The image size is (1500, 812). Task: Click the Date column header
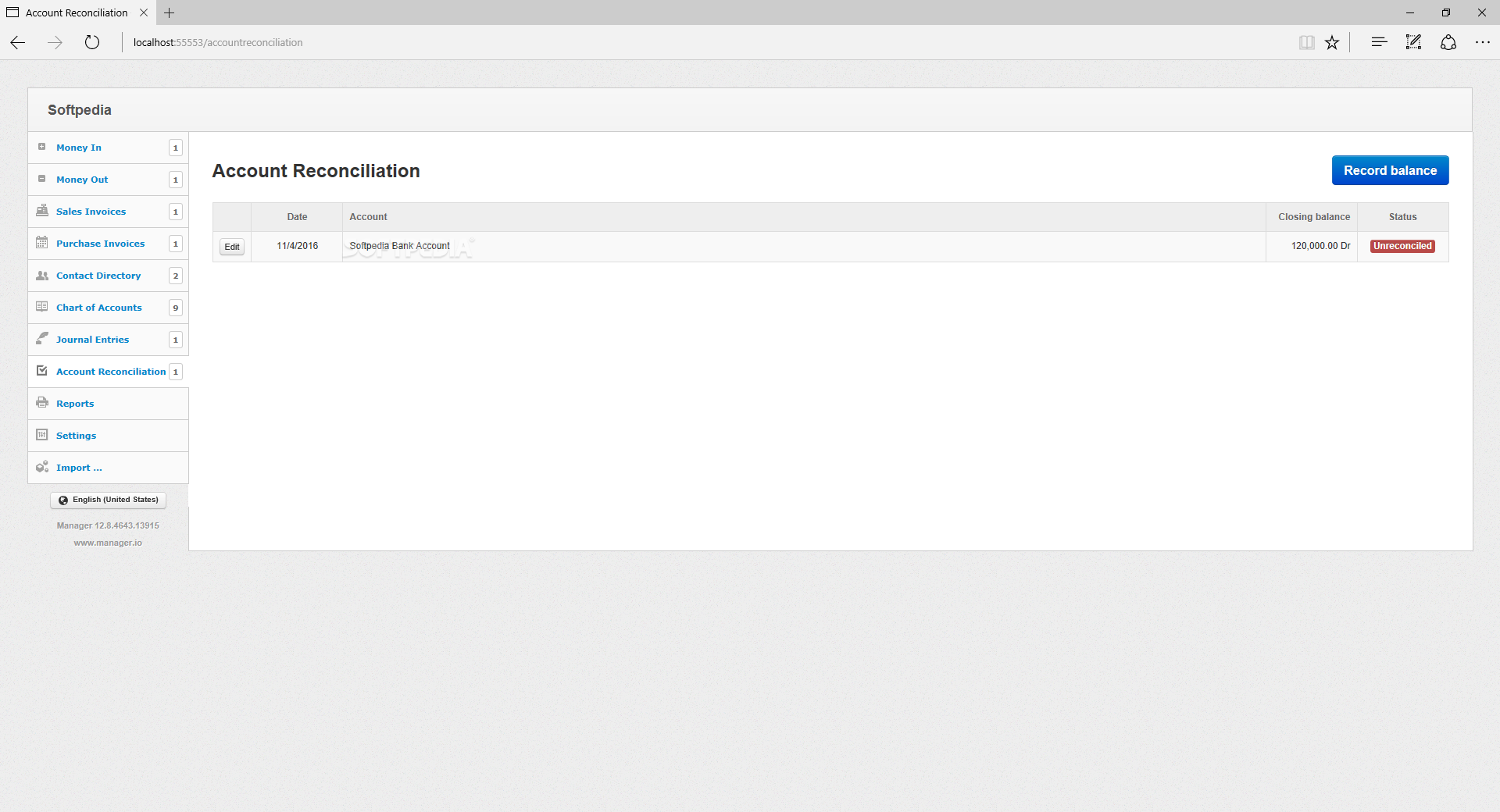pyautogui.click(x=297, y=217)
